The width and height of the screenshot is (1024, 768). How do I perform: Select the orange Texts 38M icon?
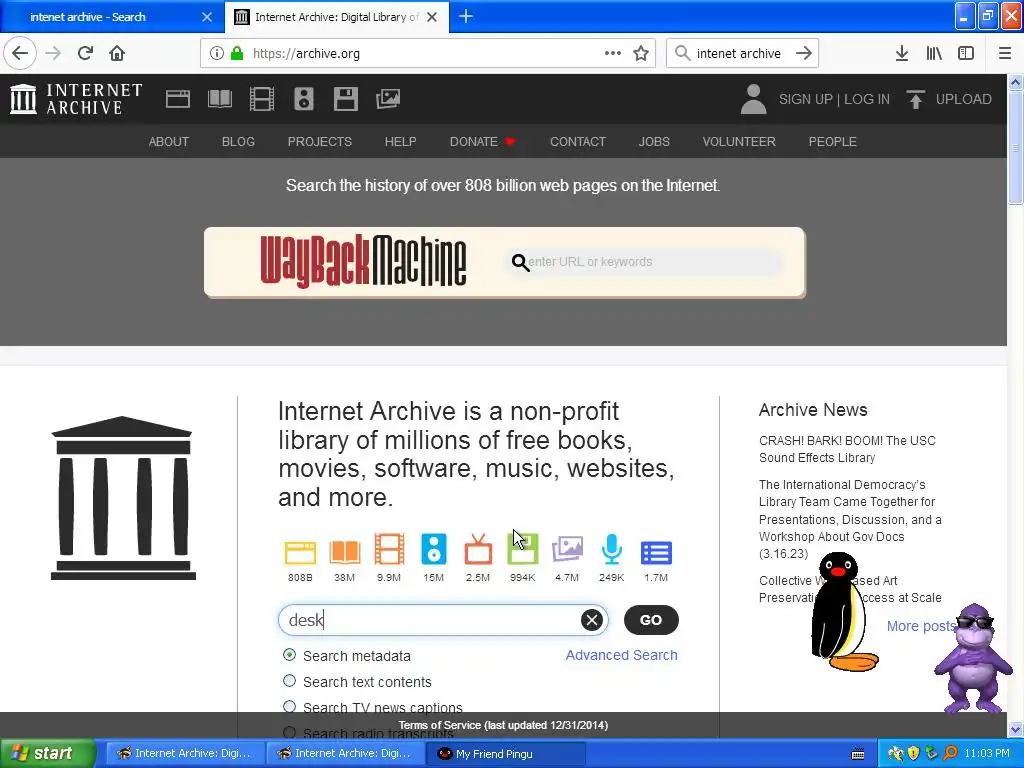(x=345, y=552)
